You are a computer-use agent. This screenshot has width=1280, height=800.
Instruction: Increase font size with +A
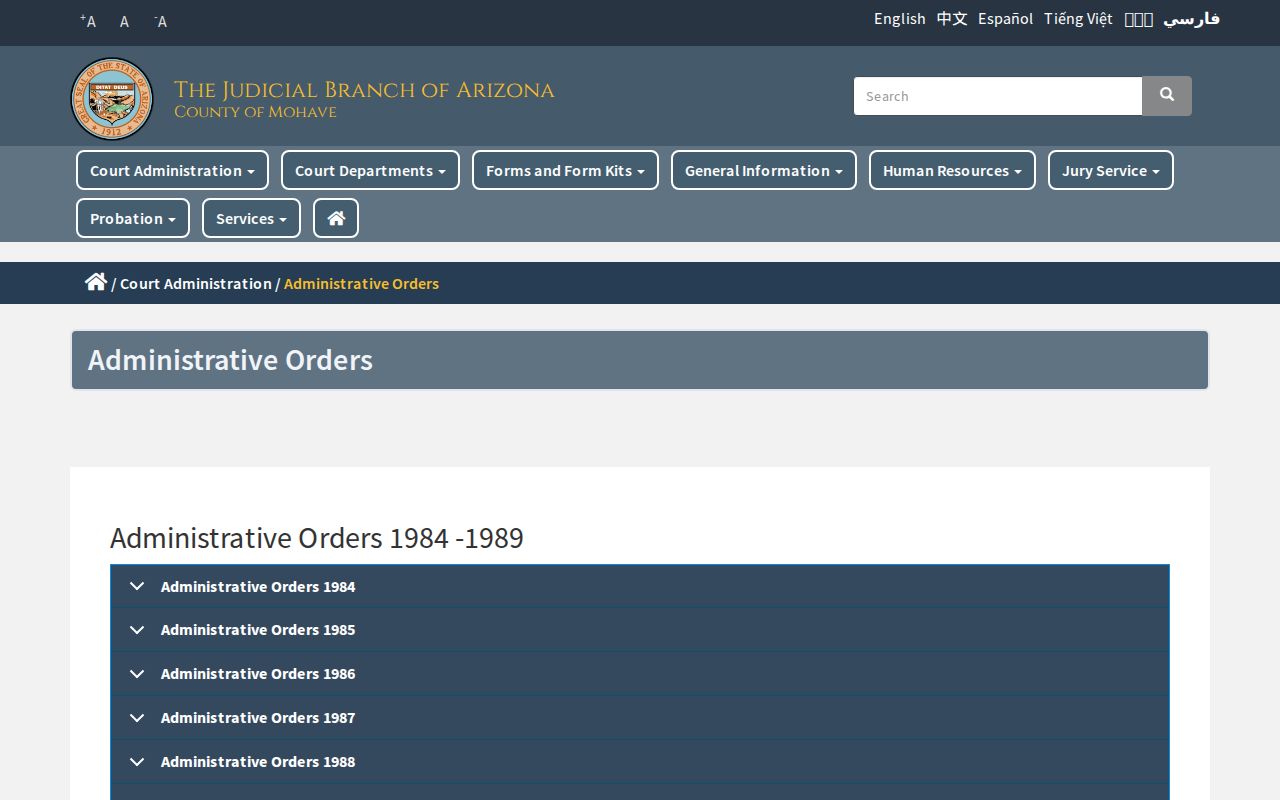(x=88, y=21)
